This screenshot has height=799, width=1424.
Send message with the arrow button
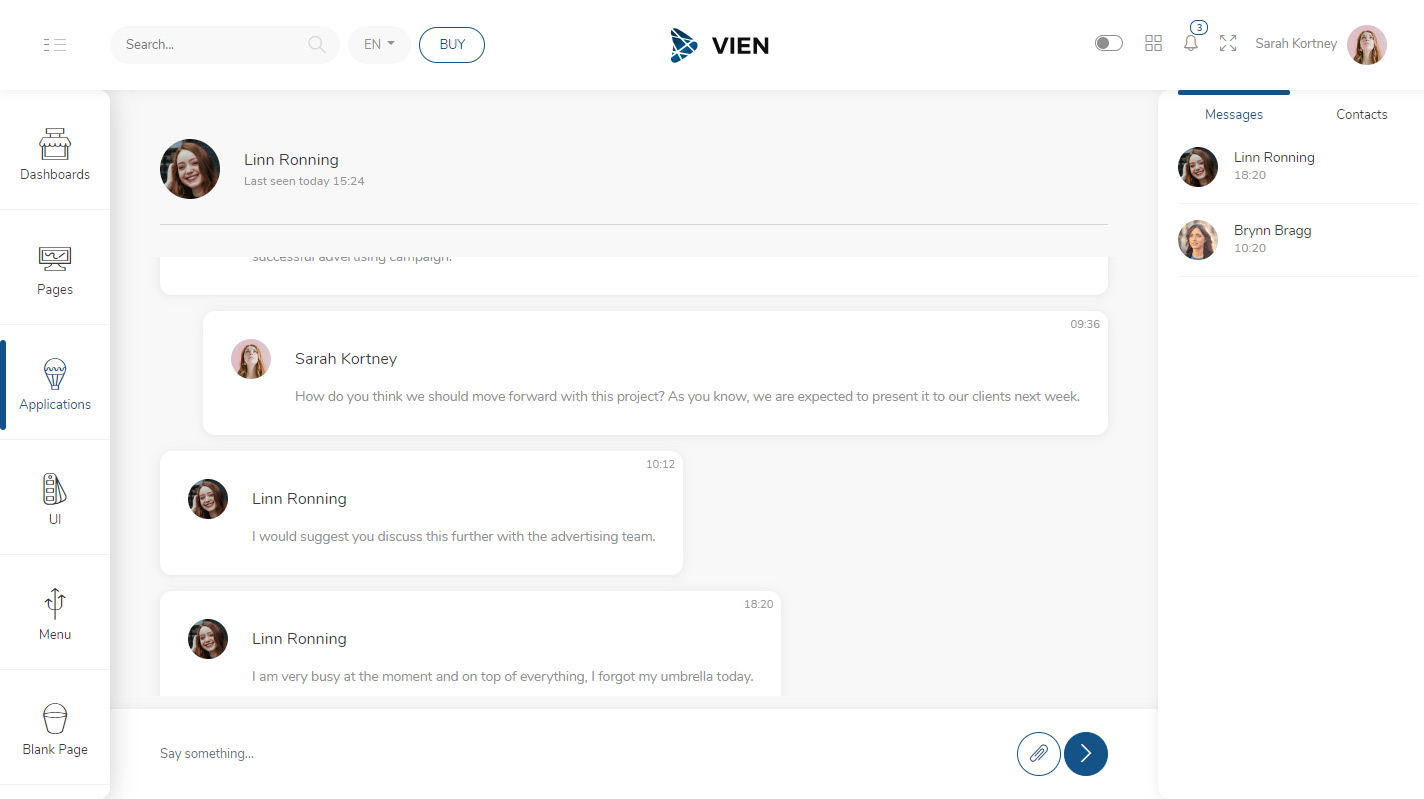[x=1085, y=753]
